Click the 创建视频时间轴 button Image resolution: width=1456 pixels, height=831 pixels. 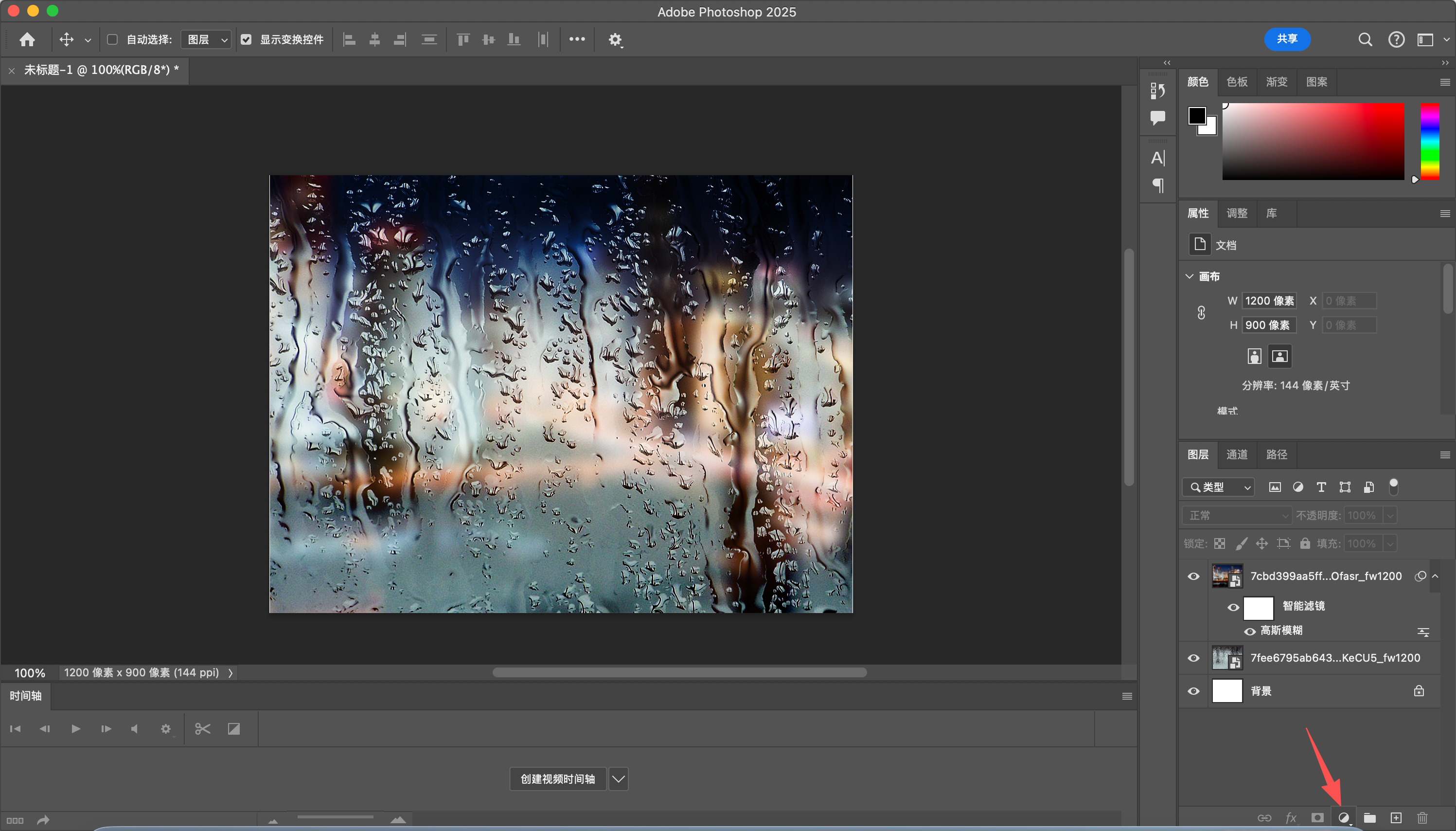[x=557, y=779]
